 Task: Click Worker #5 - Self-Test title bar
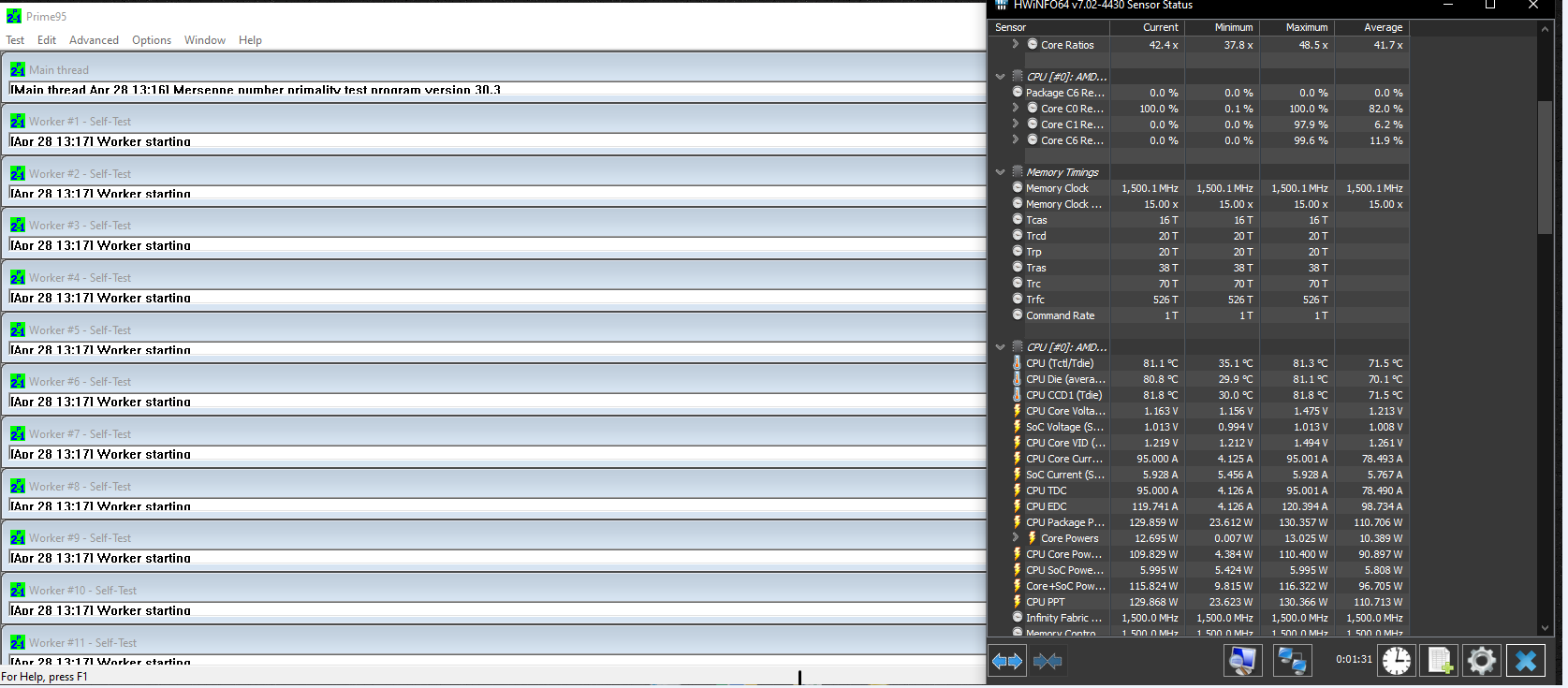(493, 329)
